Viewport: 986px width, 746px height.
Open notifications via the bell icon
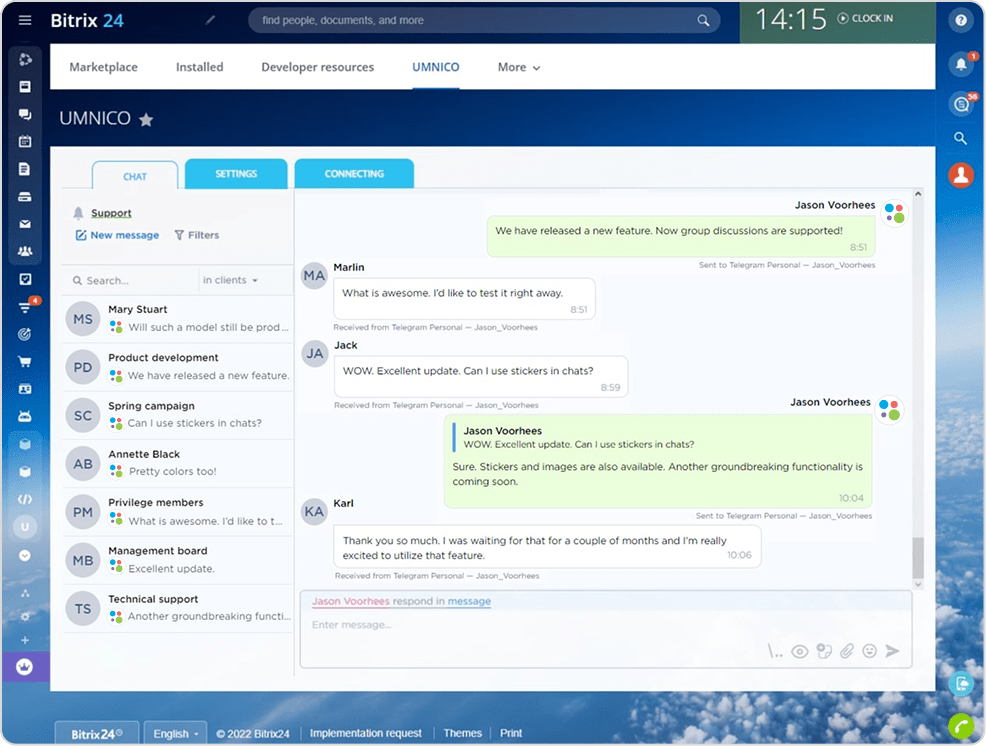pyautogui.click(x=960, y=63)
